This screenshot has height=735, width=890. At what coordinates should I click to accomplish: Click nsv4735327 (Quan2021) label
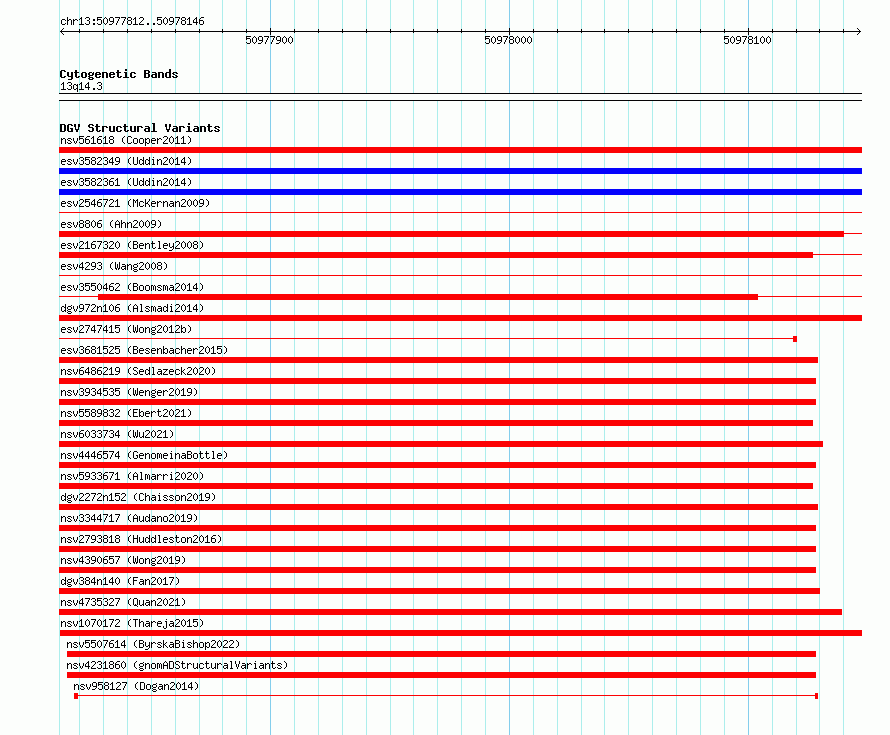(123, 602)
